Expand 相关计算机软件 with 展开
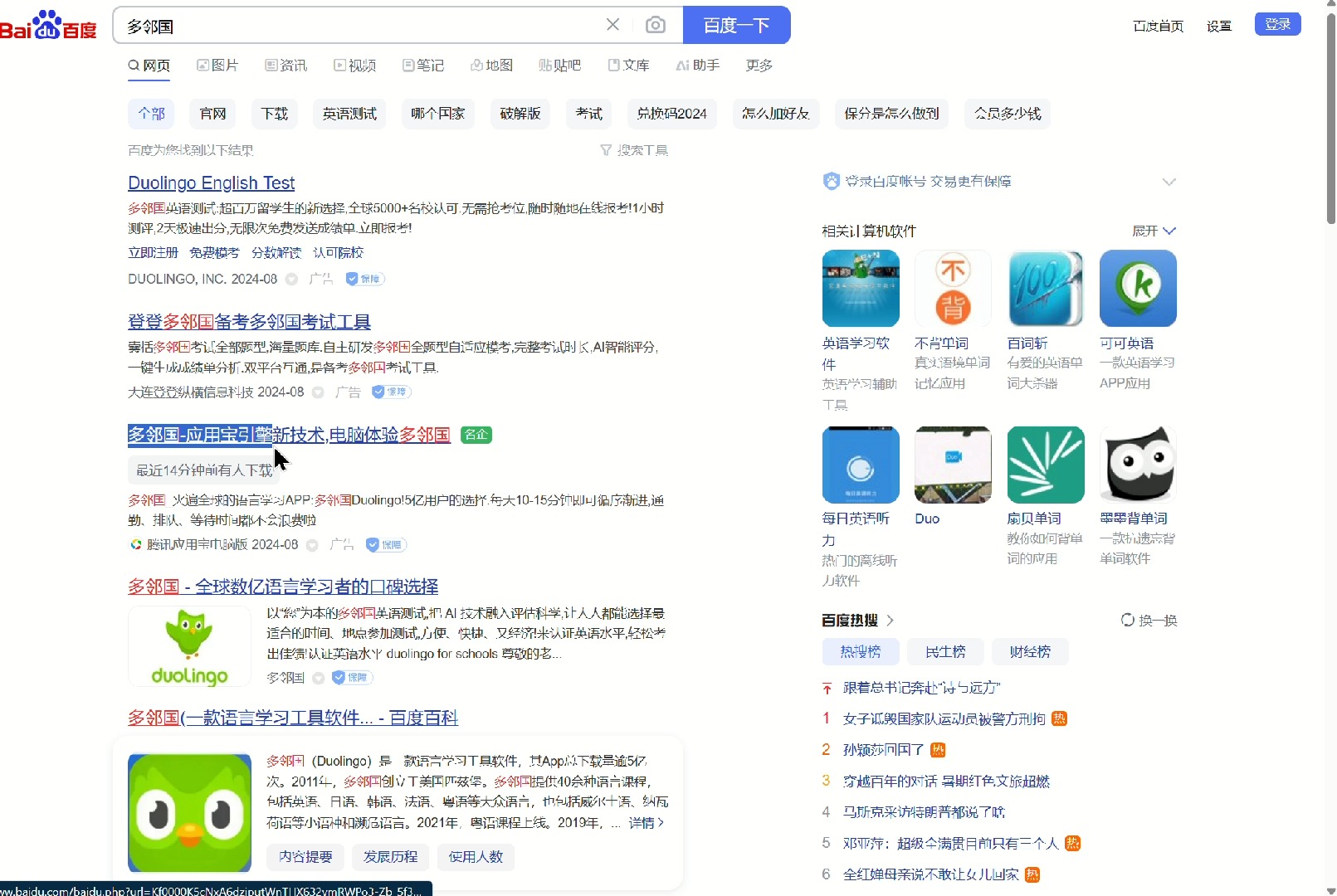The width and height of the screenshot is (1337, 896). click(1154, 231)
